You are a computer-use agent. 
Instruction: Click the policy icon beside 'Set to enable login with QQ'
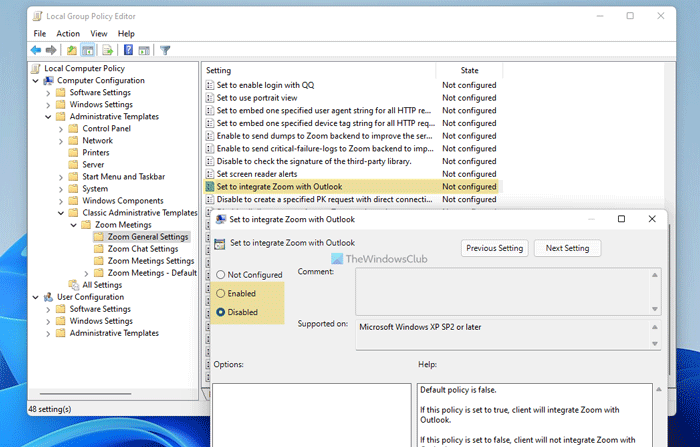209,85
